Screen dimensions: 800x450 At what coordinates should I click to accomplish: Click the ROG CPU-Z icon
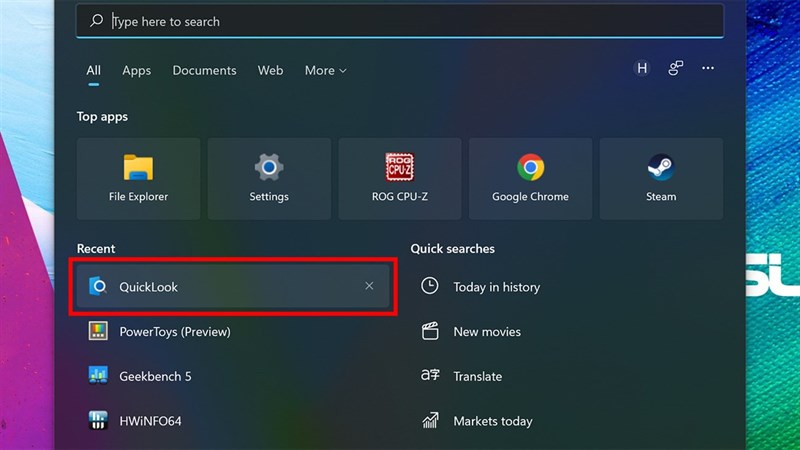tap(399, 167)
